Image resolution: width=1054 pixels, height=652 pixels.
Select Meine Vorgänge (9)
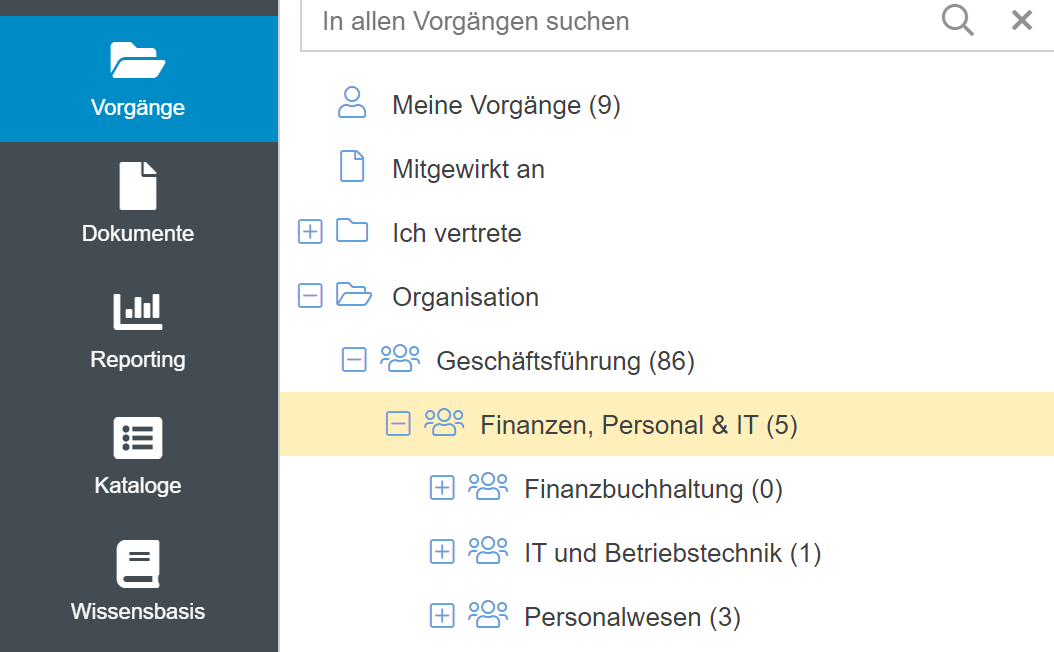[x=506, y=105]
